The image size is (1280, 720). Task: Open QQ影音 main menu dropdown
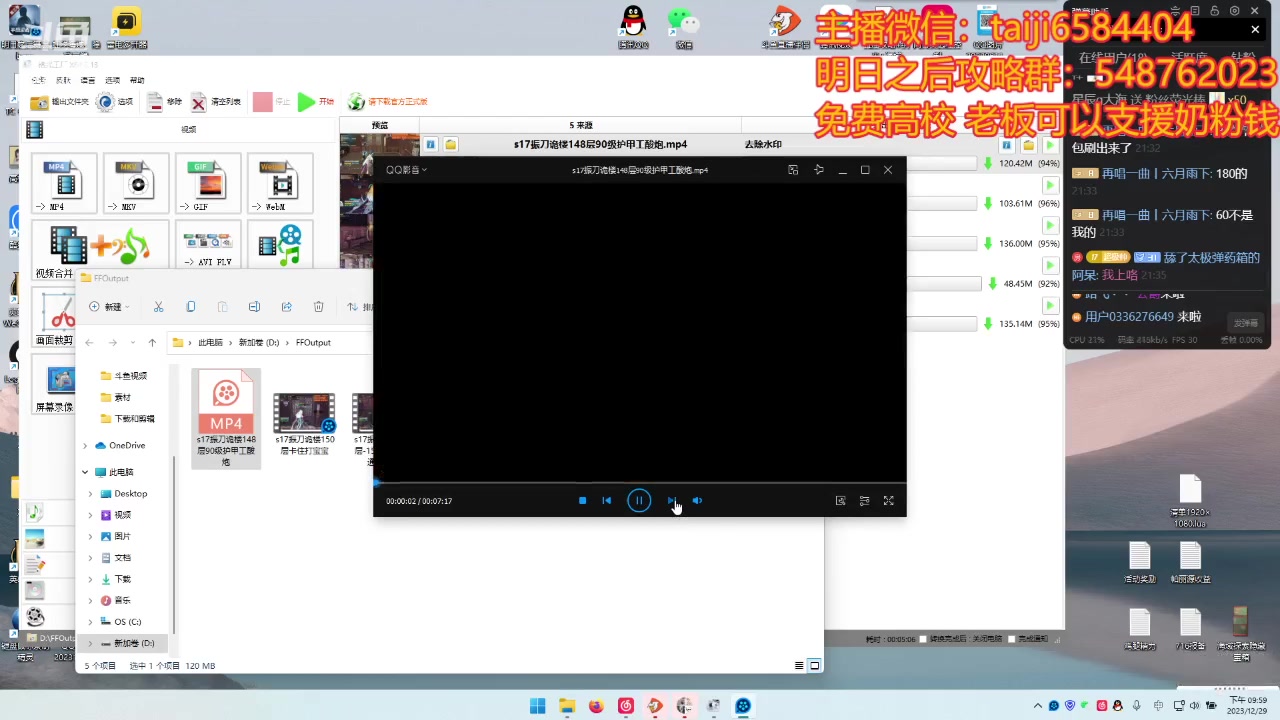406,170
